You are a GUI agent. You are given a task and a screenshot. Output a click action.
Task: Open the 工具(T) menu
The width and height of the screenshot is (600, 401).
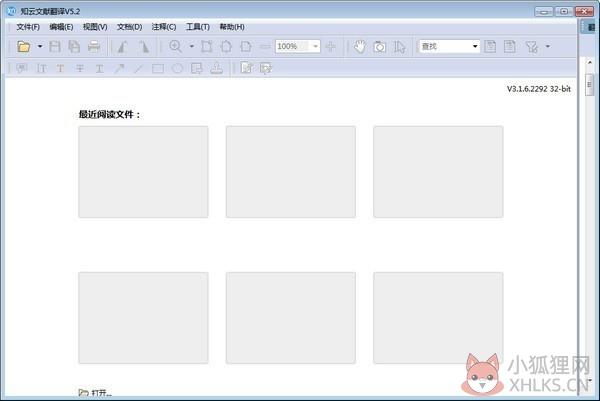point(197,27)
